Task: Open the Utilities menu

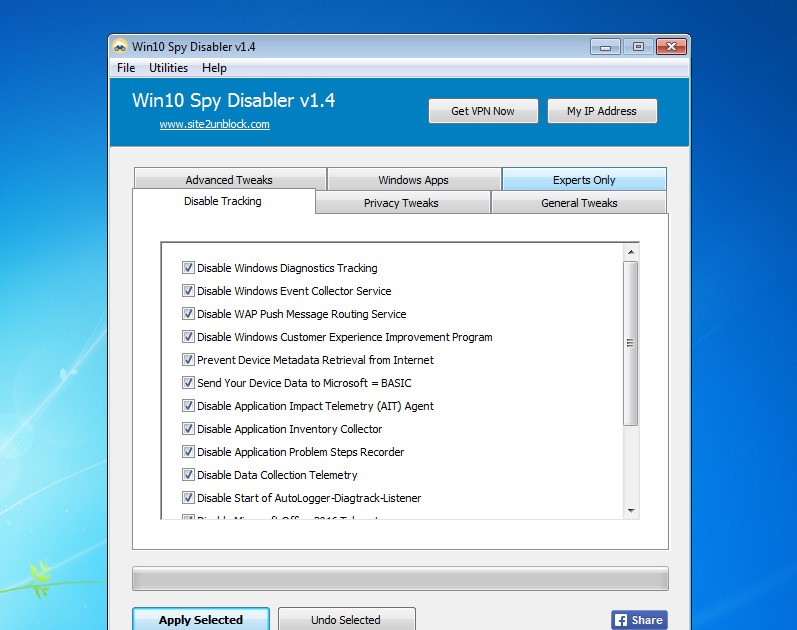Action: pyautogui.click(x=168, y=68)
